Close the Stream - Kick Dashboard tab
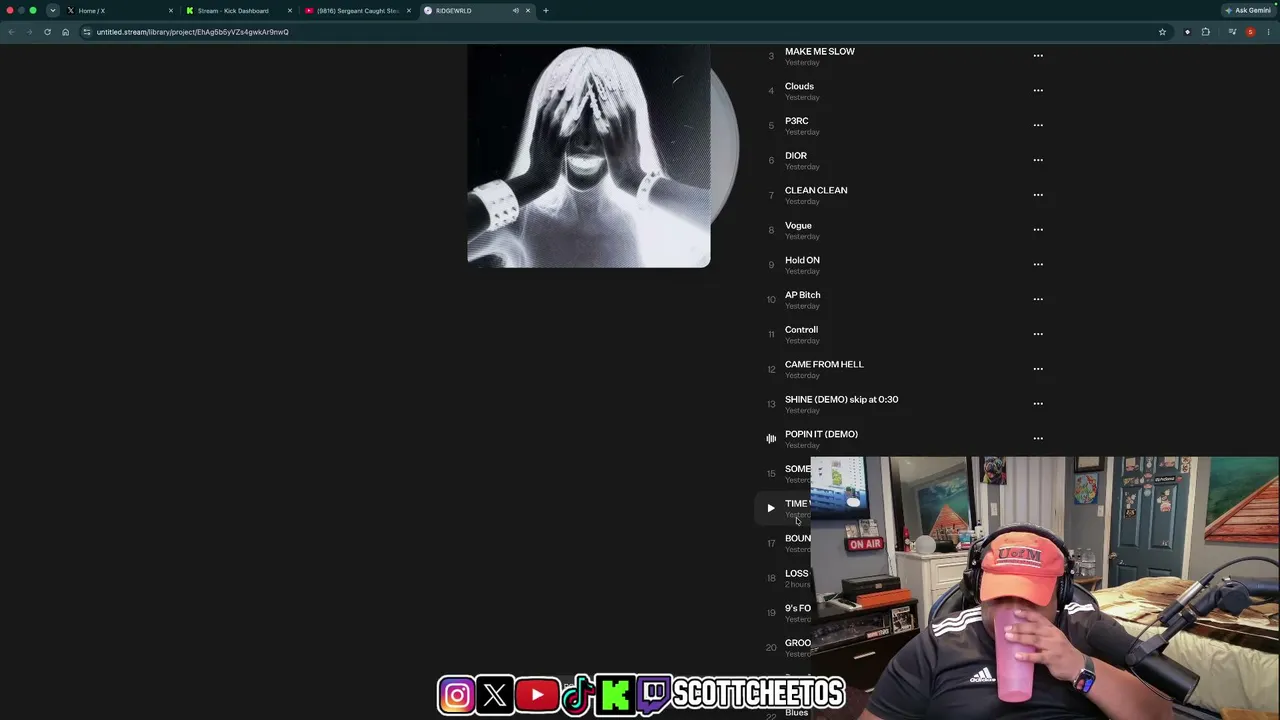Viewport: 1280px width, 720px height. [x=290, y=11]
